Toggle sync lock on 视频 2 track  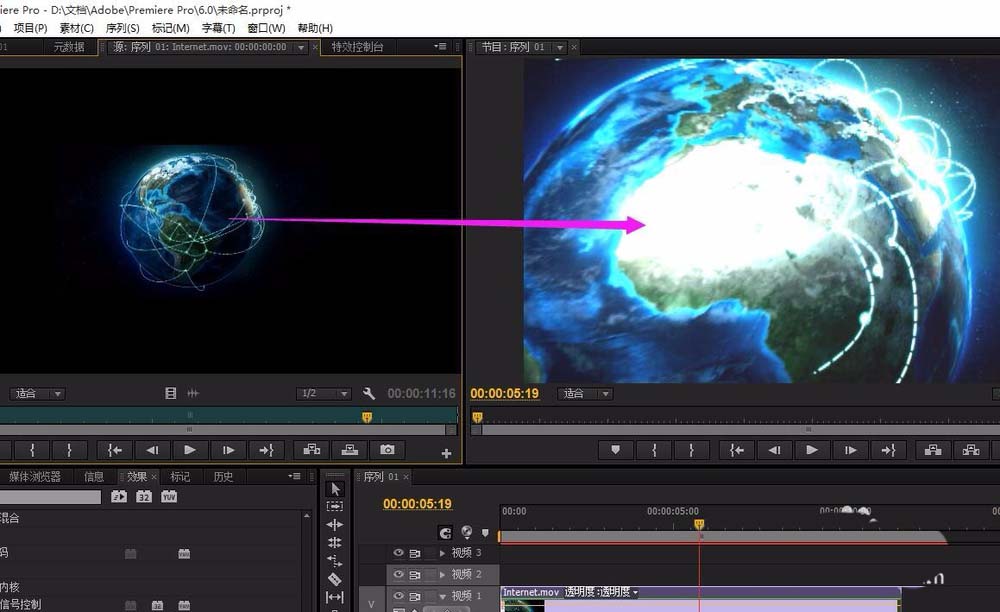click(415, 575)
